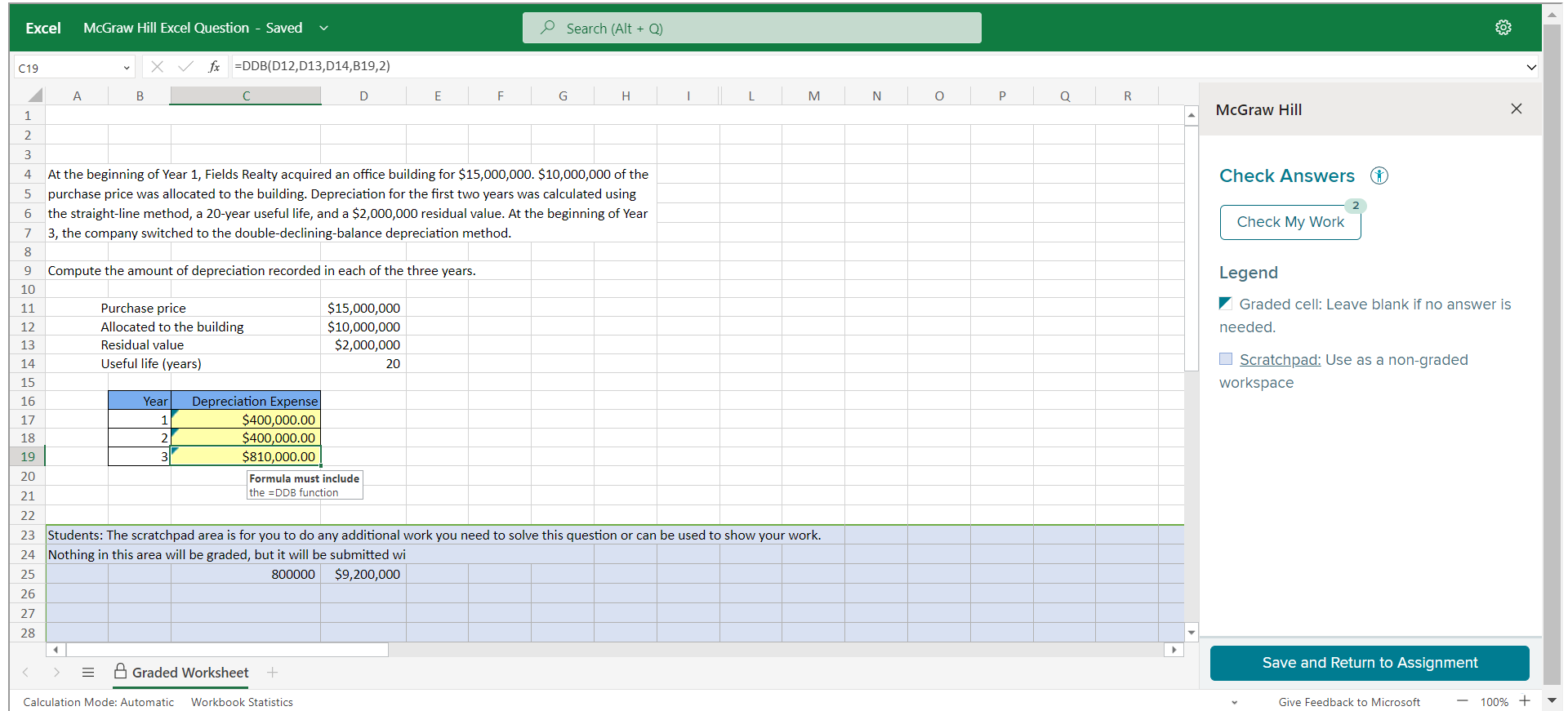Open the Check Answers accessibility icon
This screenshot has width=1568, height=711.
tap(1379, 176)
